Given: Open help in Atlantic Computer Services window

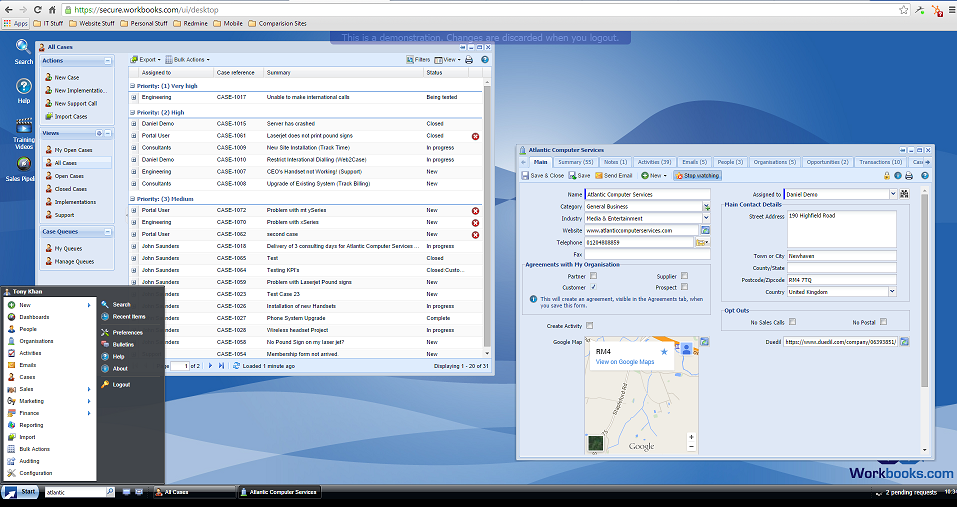Looking at the screenshot, I should [925, 176].
